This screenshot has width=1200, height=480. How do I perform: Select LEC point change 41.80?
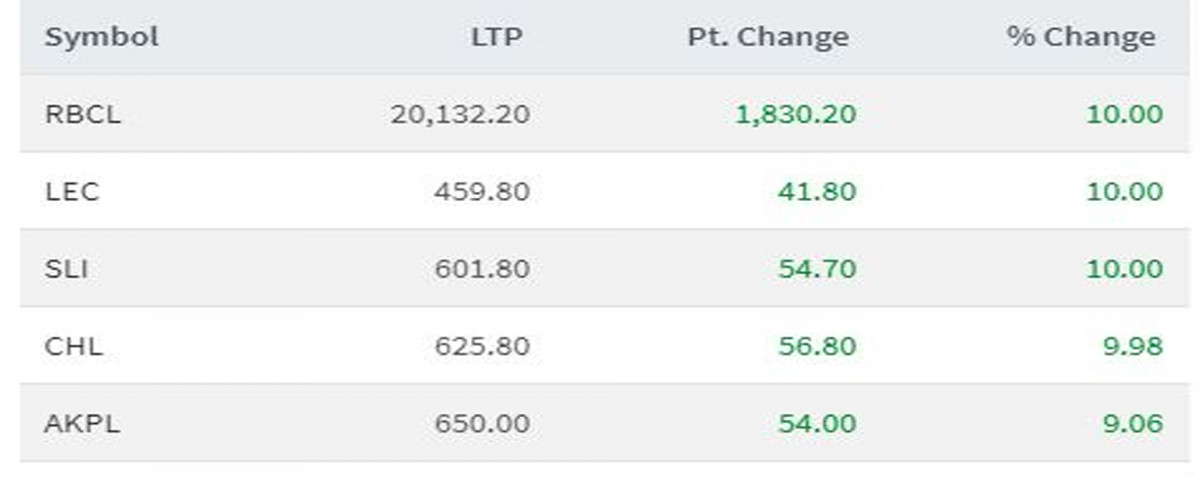click(816, 191)
